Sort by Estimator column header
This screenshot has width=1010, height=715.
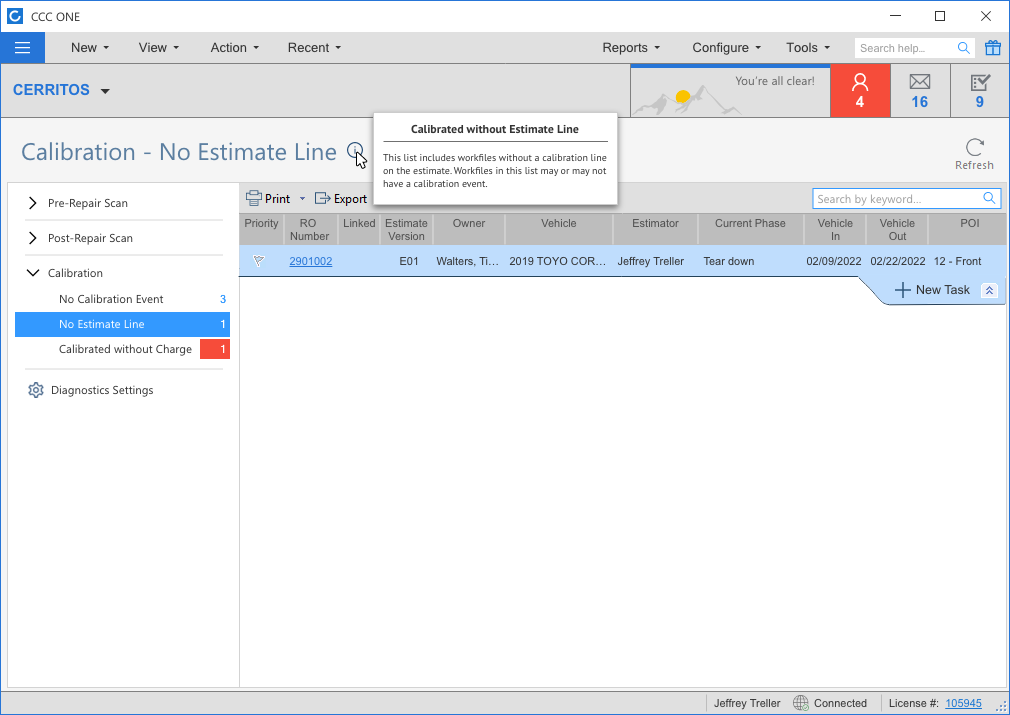(655, 229)
